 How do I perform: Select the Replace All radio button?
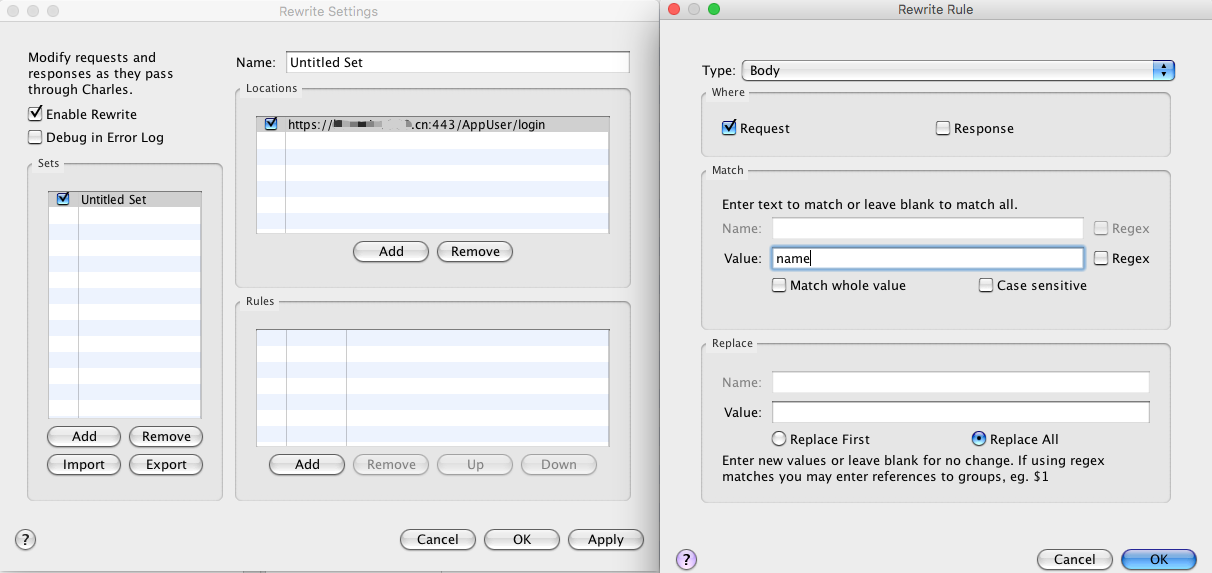(979, 439)
